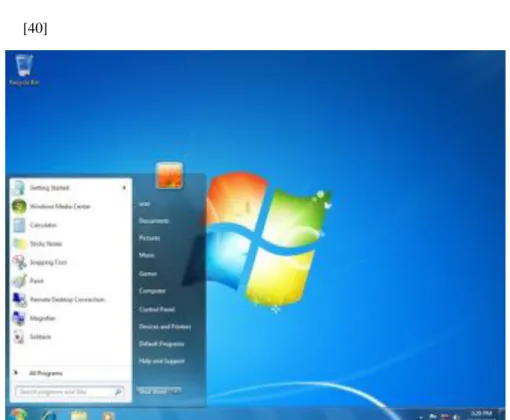Click the magnifier icon in the search box
The image size is (510, 420).
[118, 392]
